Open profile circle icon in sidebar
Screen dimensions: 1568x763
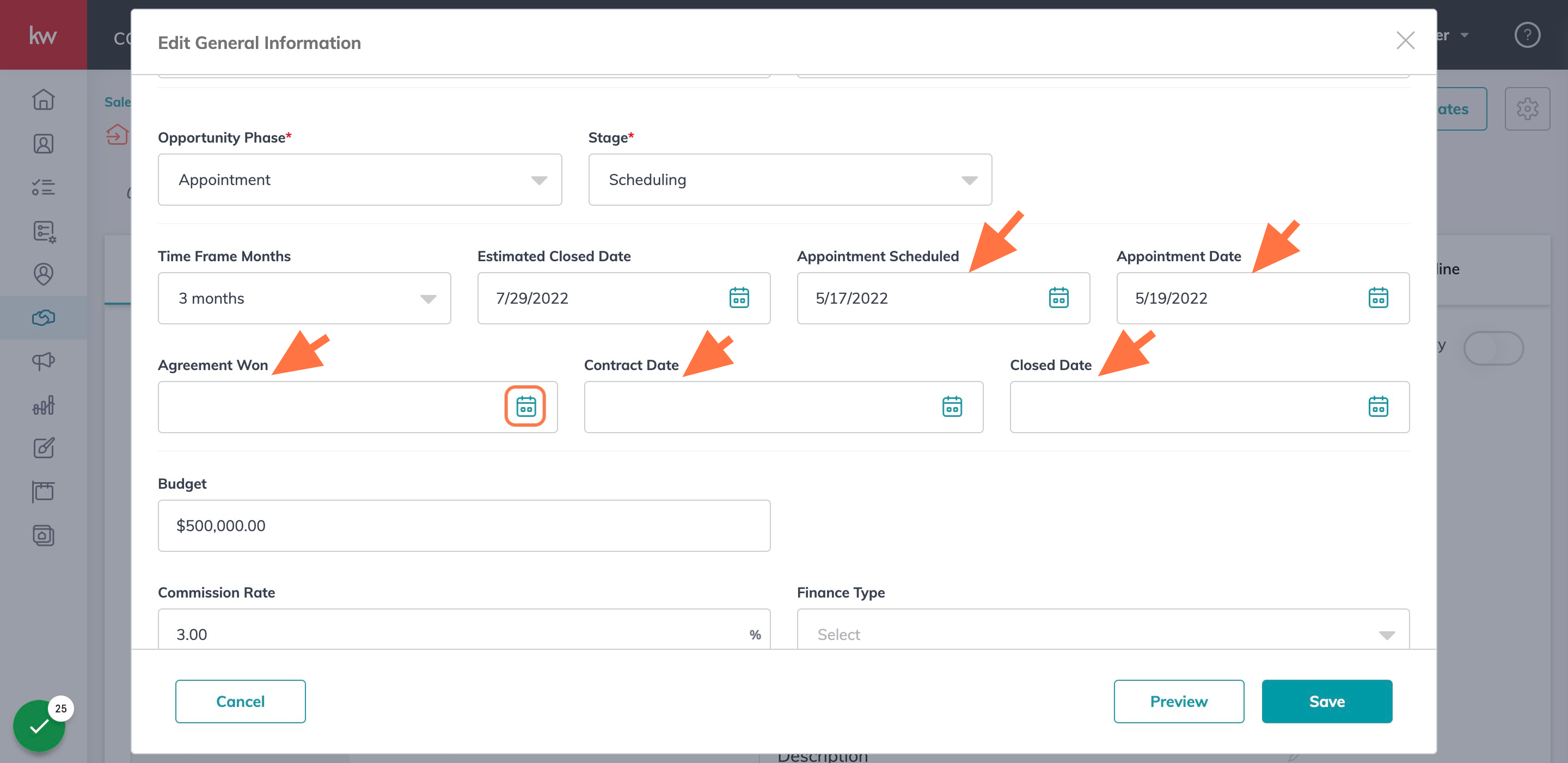click(43, 274)
